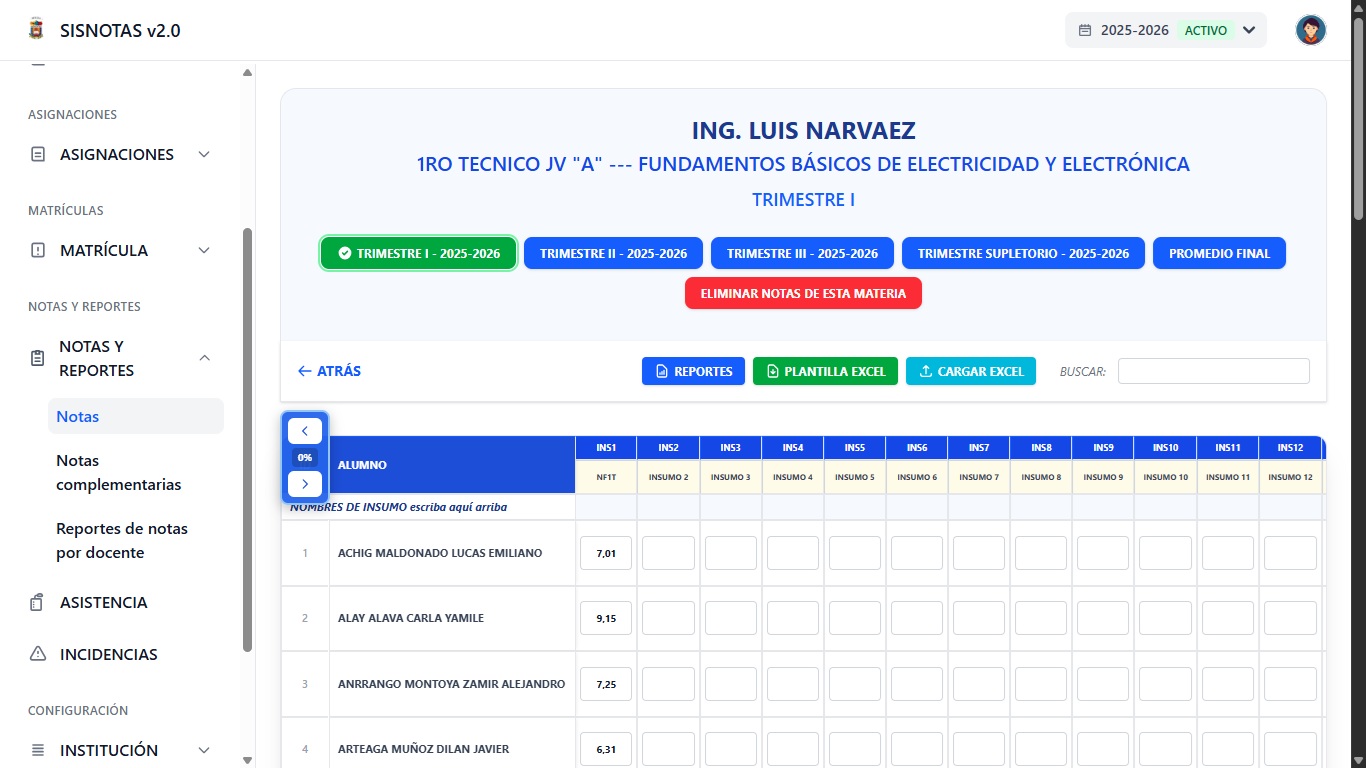The height and width of the screenshot is (768, 1366).
Task: Expand the INSTITUCIÓN sidebar section
Action: [x=120, y=750]
